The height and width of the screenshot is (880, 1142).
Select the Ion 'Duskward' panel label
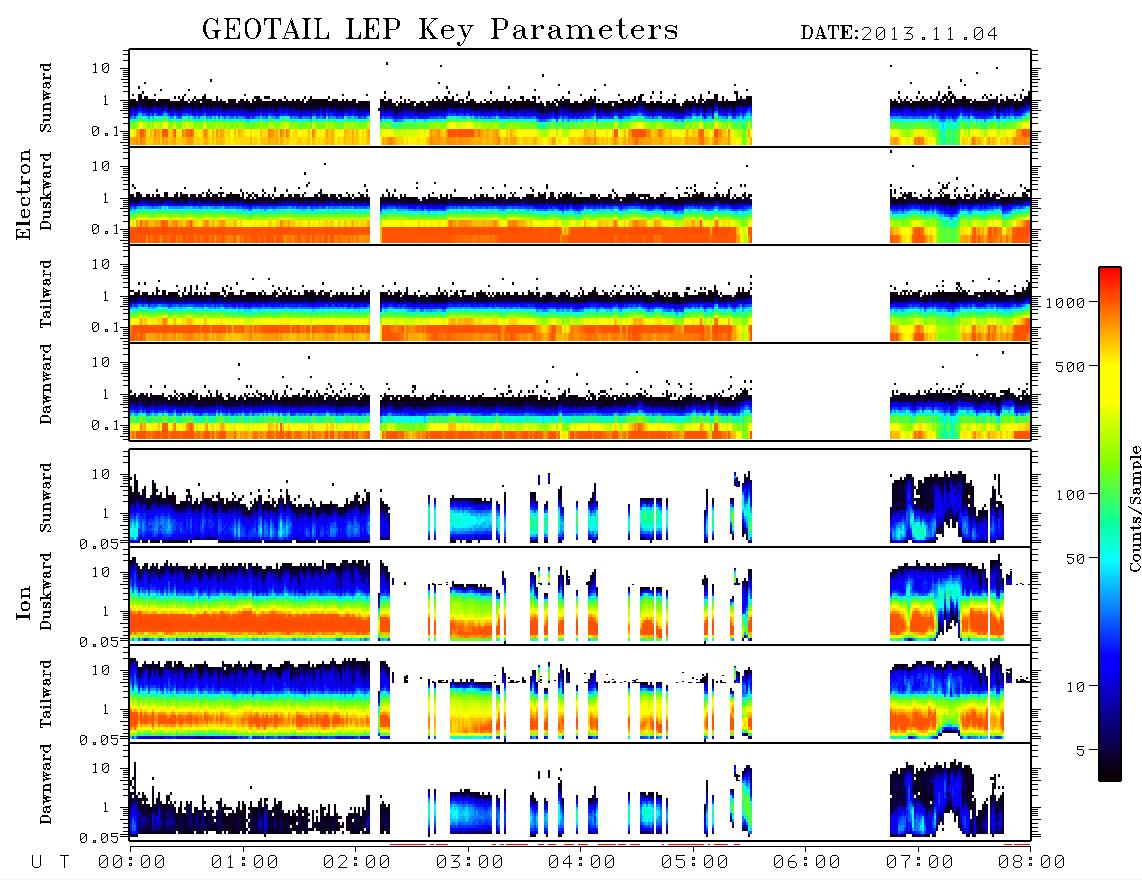(46, 592)
